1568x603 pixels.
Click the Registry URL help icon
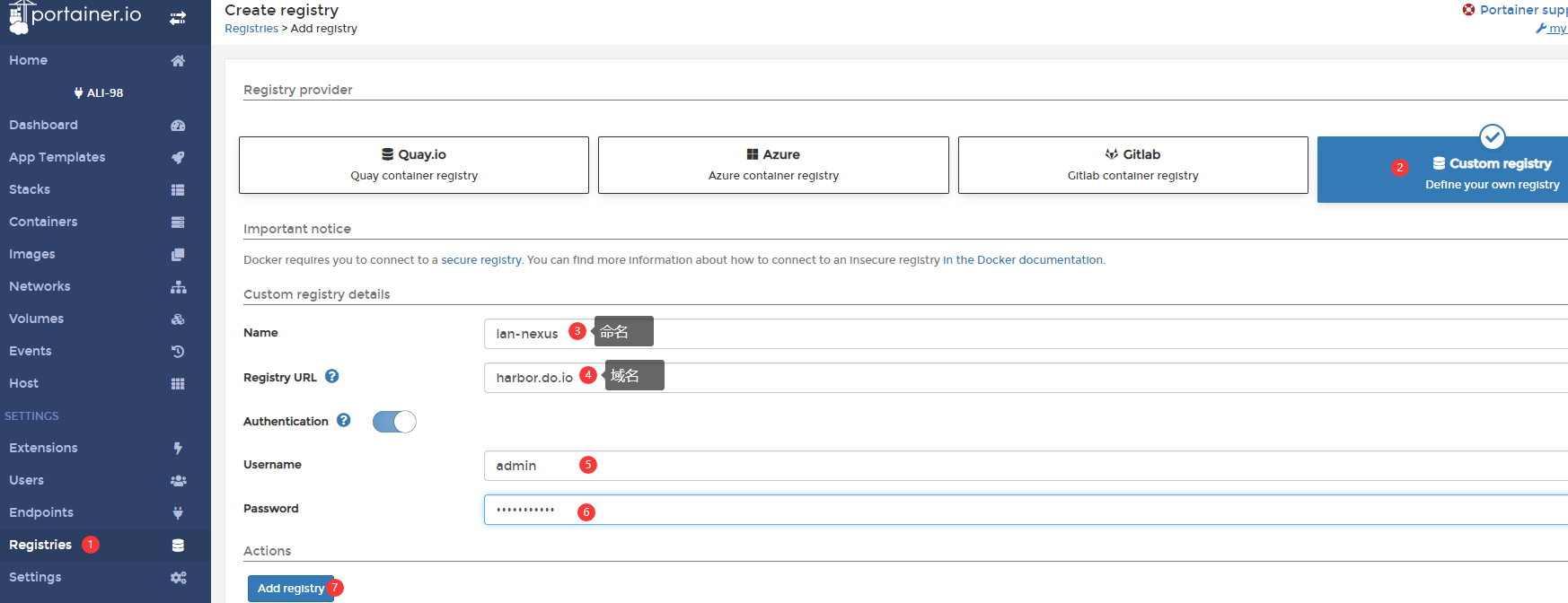(x=332, y=377)
